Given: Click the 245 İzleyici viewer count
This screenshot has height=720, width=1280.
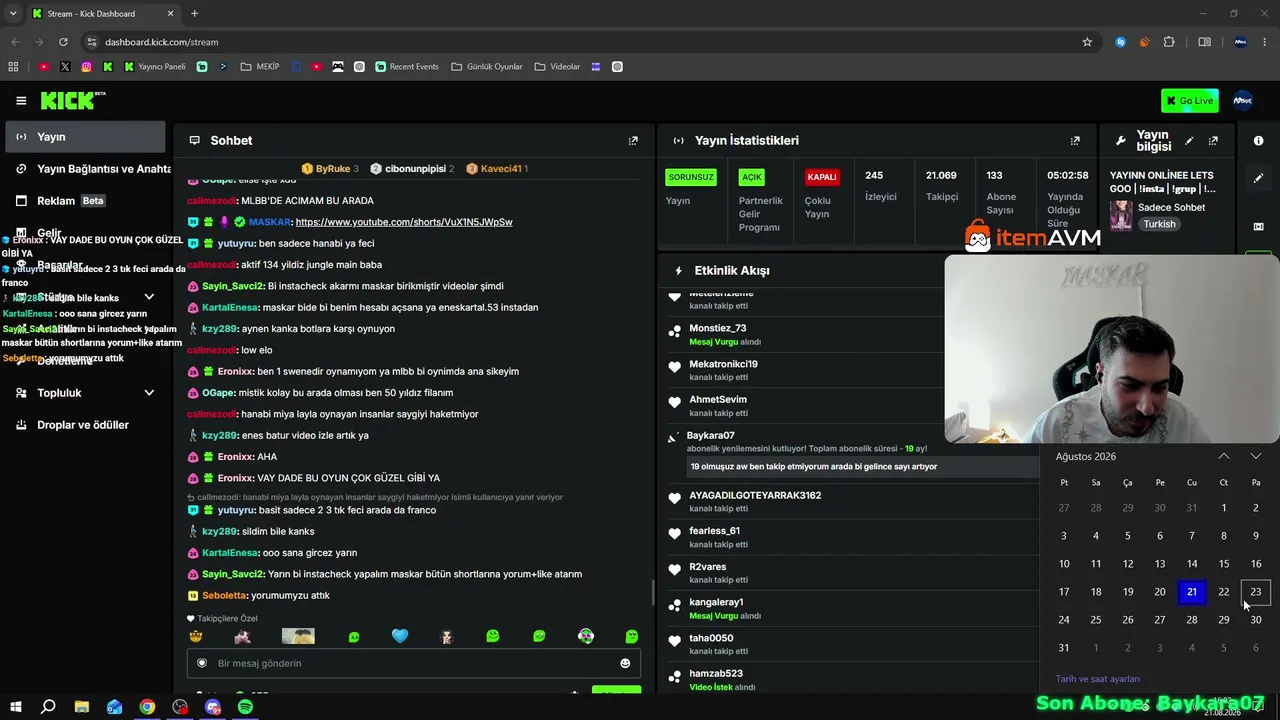Looking at the screenshot, I should (881, 186).
